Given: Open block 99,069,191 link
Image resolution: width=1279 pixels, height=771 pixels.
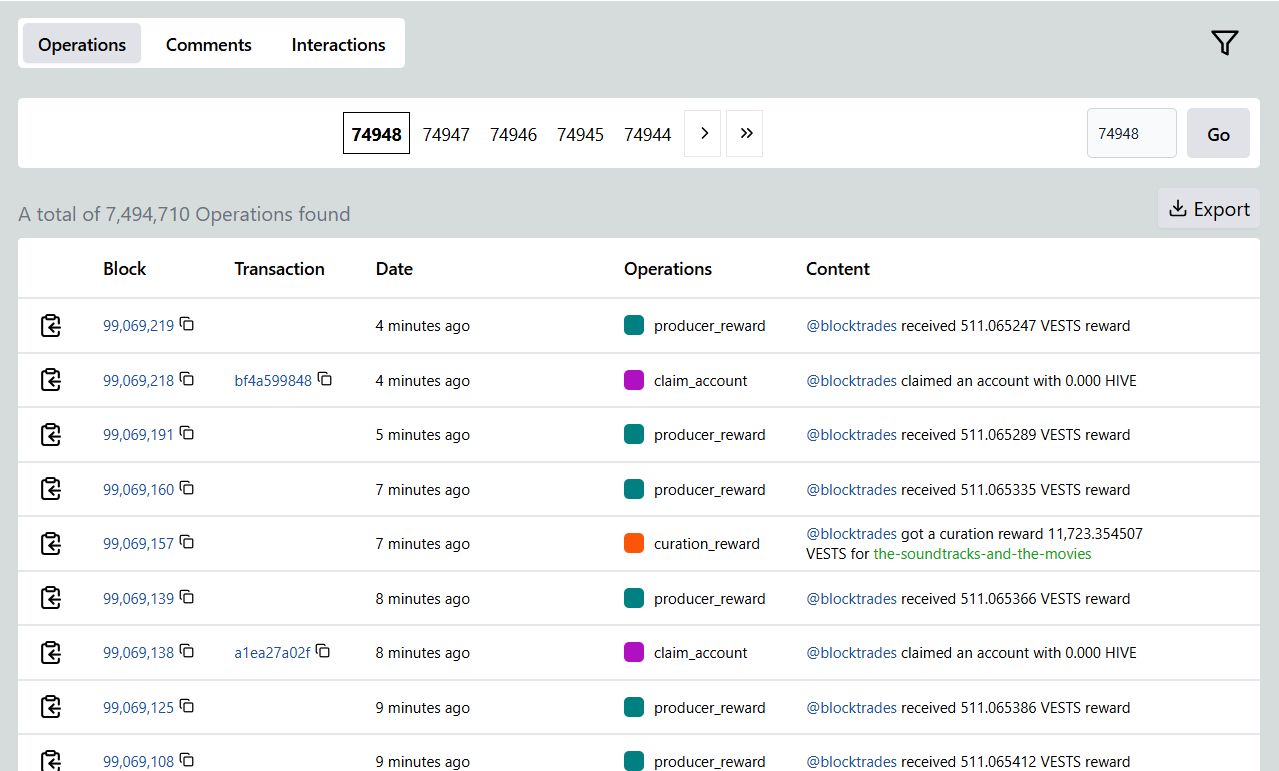Looking at the screenshot, I should pyautogui.click(x=138, y=435).
